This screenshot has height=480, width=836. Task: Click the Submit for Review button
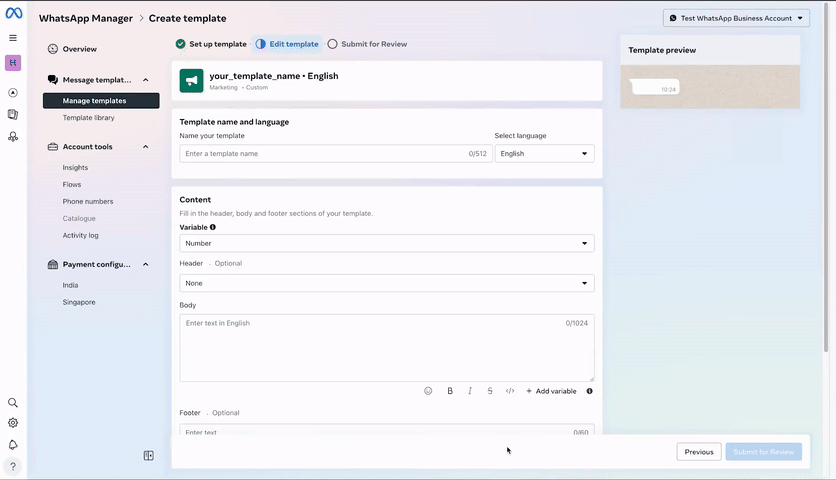pyautogui.click(x=763, y=452)
